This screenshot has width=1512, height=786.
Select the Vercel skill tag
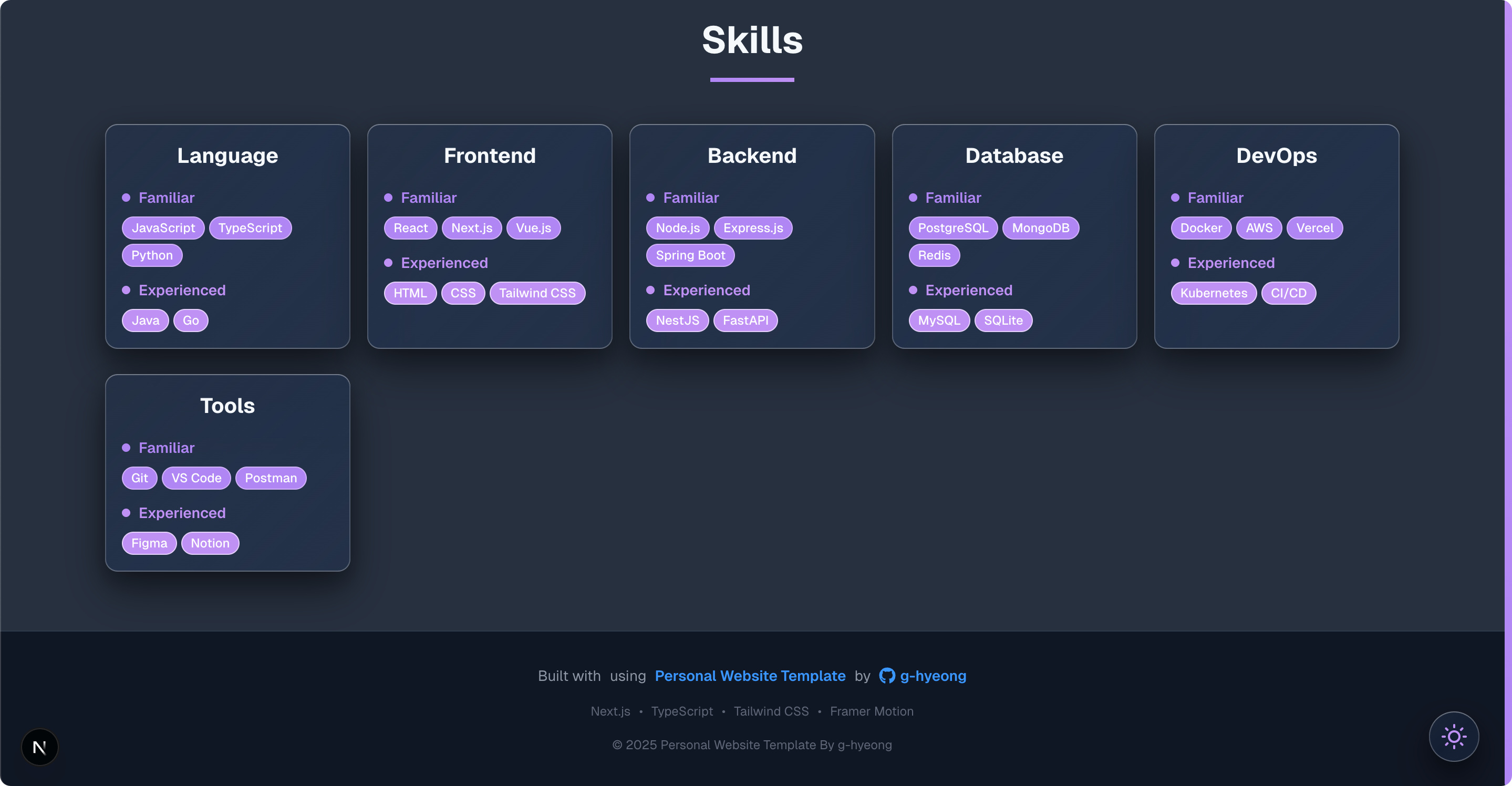tap(1315, 227)
